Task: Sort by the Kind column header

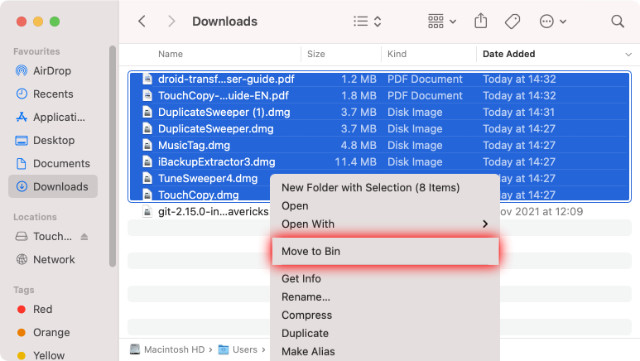Action: coord(397,54)
